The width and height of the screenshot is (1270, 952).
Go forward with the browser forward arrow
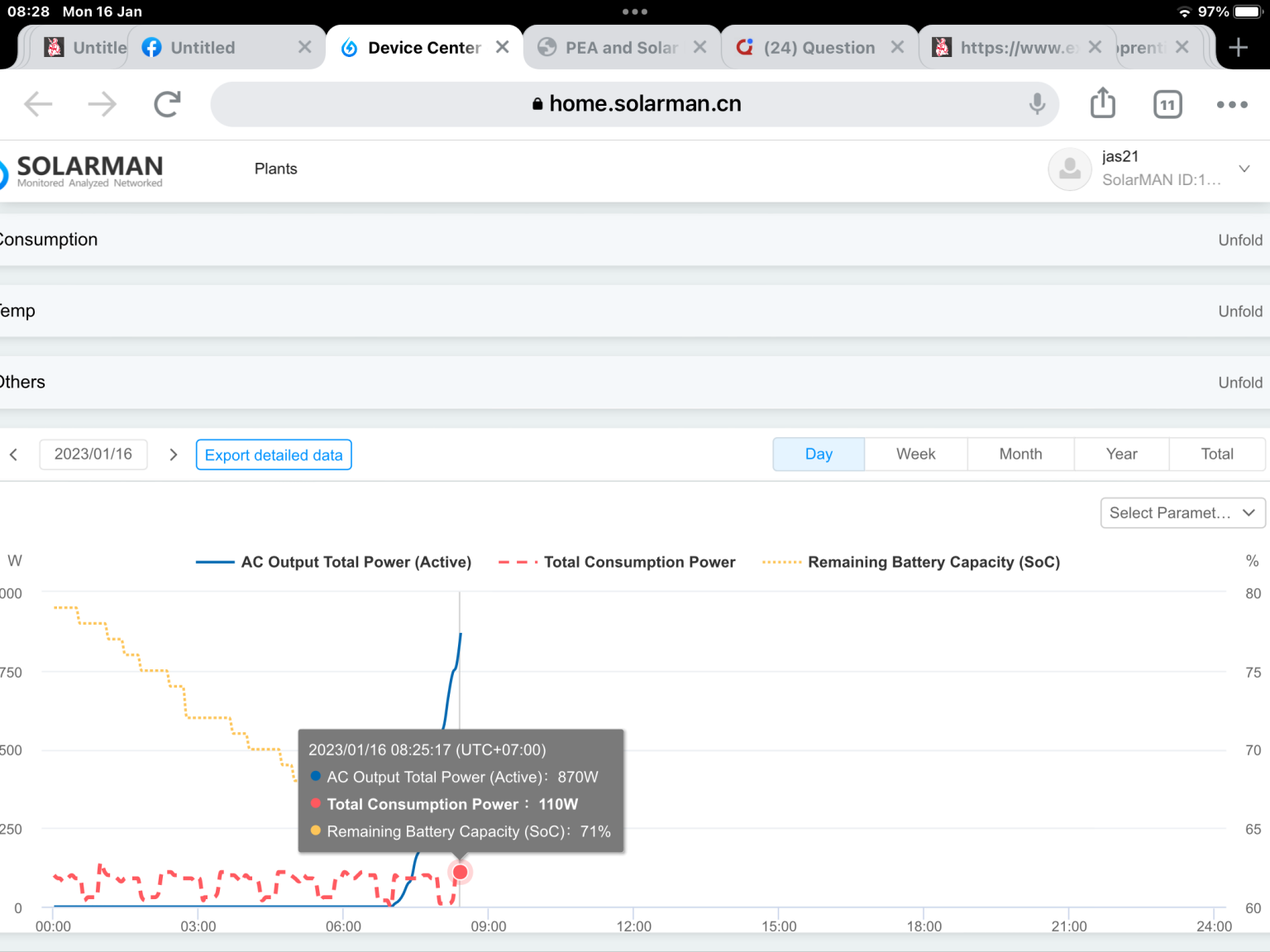coord(102,104)
